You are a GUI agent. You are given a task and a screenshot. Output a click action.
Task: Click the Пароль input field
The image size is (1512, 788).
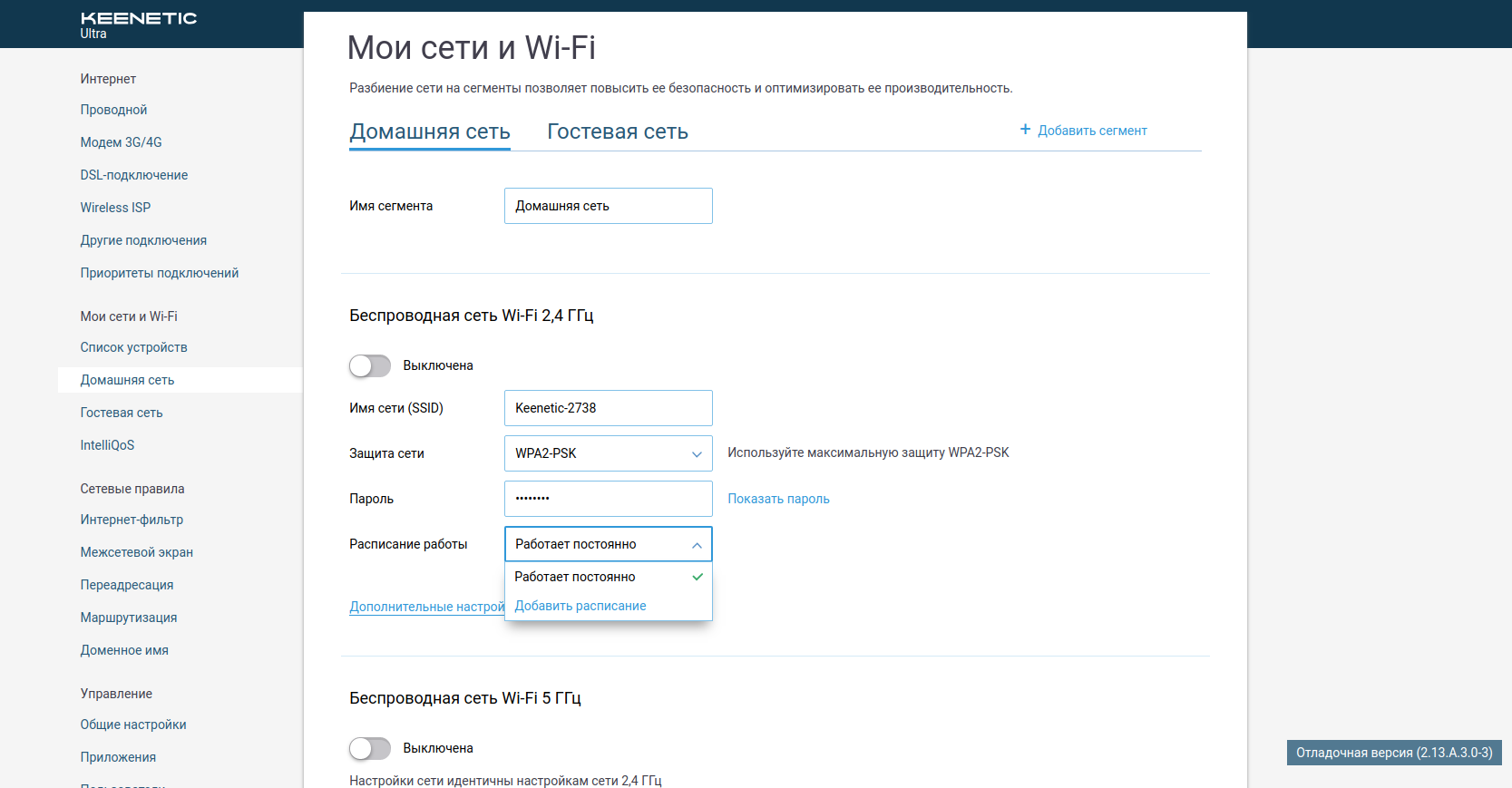click(609, 499)
